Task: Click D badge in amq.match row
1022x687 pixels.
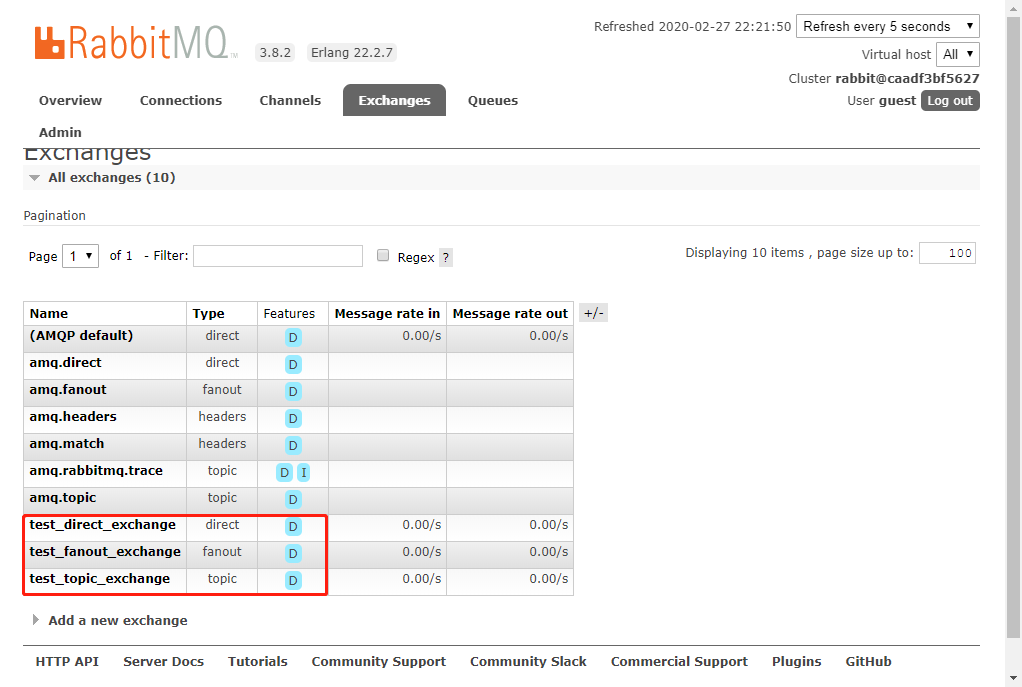Action: coord(293,446)
